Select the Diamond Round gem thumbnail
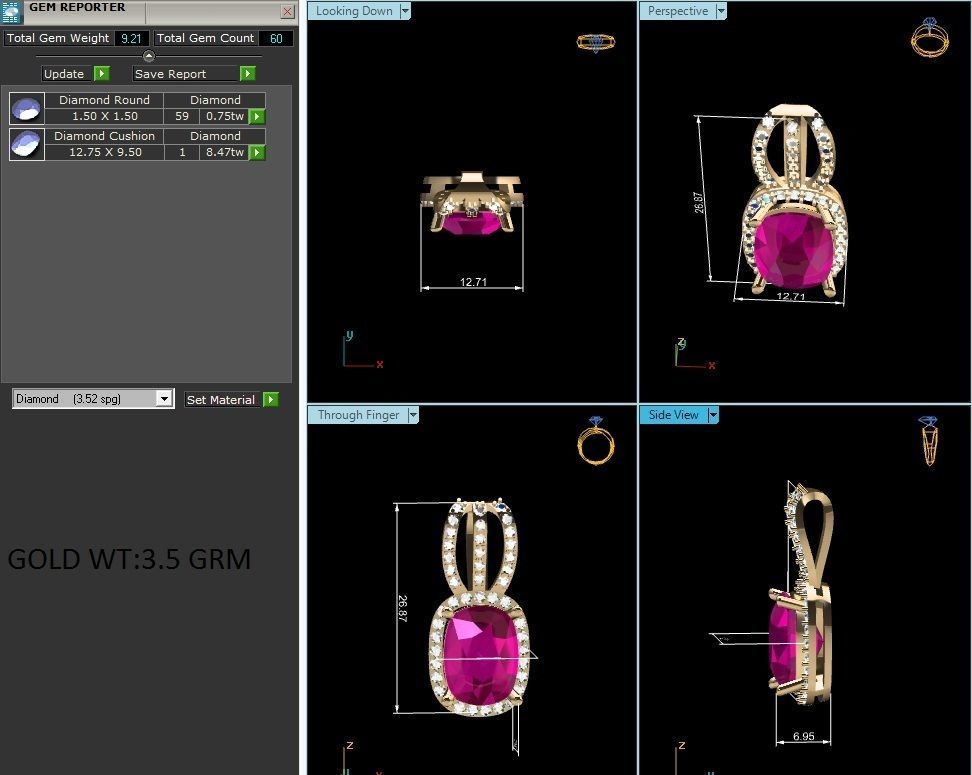The height and width of the screenshot is (775, 972). [27, 108]
